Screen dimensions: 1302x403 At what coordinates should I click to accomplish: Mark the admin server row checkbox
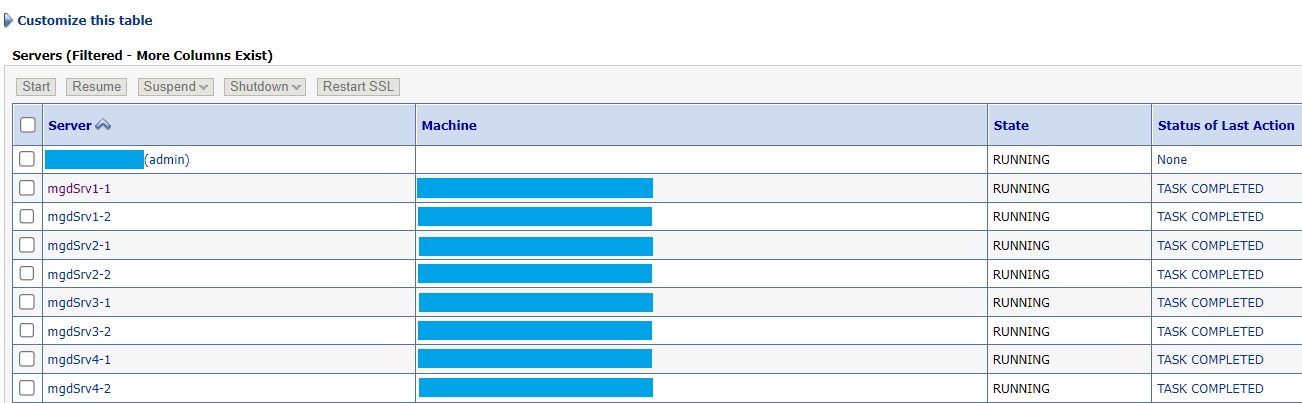click(28, 159)
